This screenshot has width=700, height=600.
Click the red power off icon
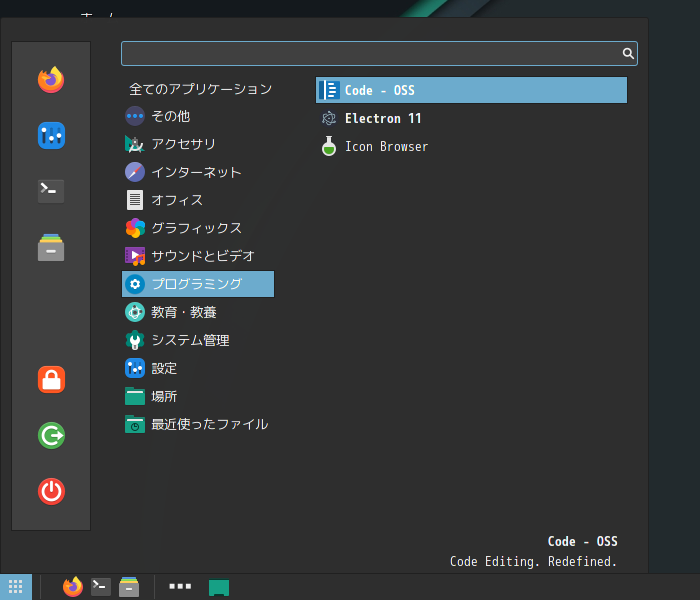pyautogui.click(x=51, y=492)
